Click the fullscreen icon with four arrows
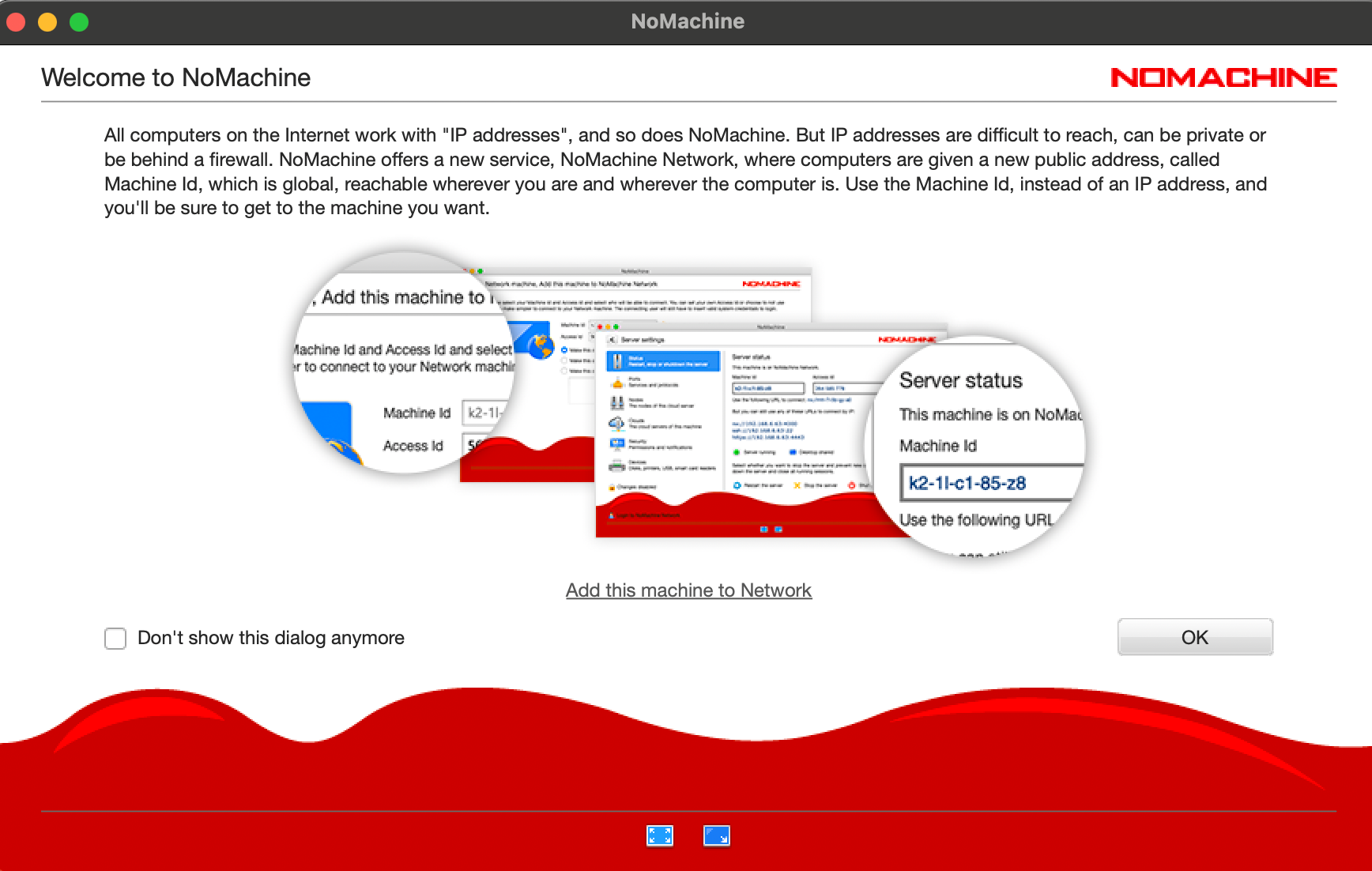This screenshot has height=871, width=1372. [659, 835]
